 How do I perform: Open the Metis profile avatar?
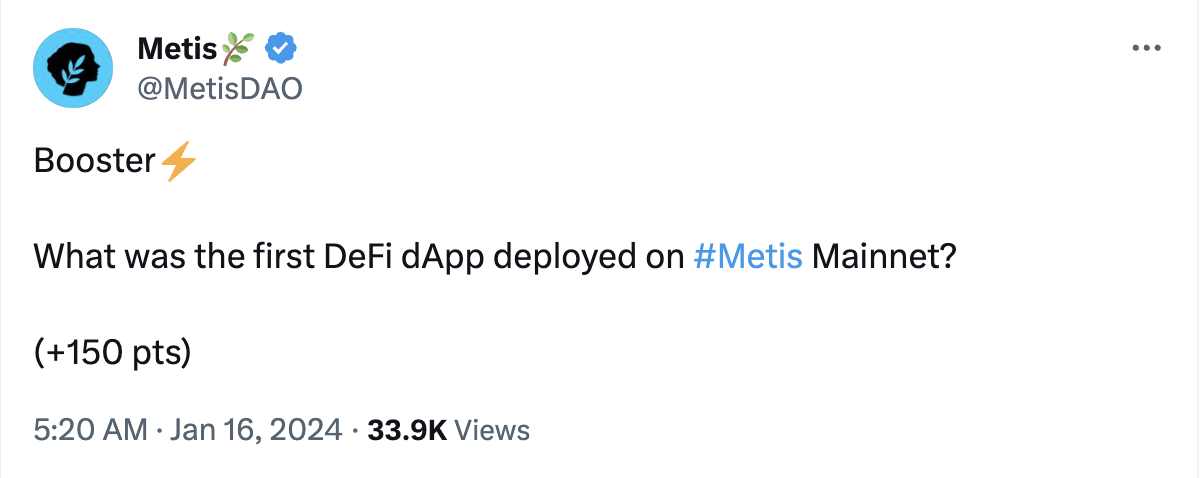pyautogui.click(x=72, y=69)
